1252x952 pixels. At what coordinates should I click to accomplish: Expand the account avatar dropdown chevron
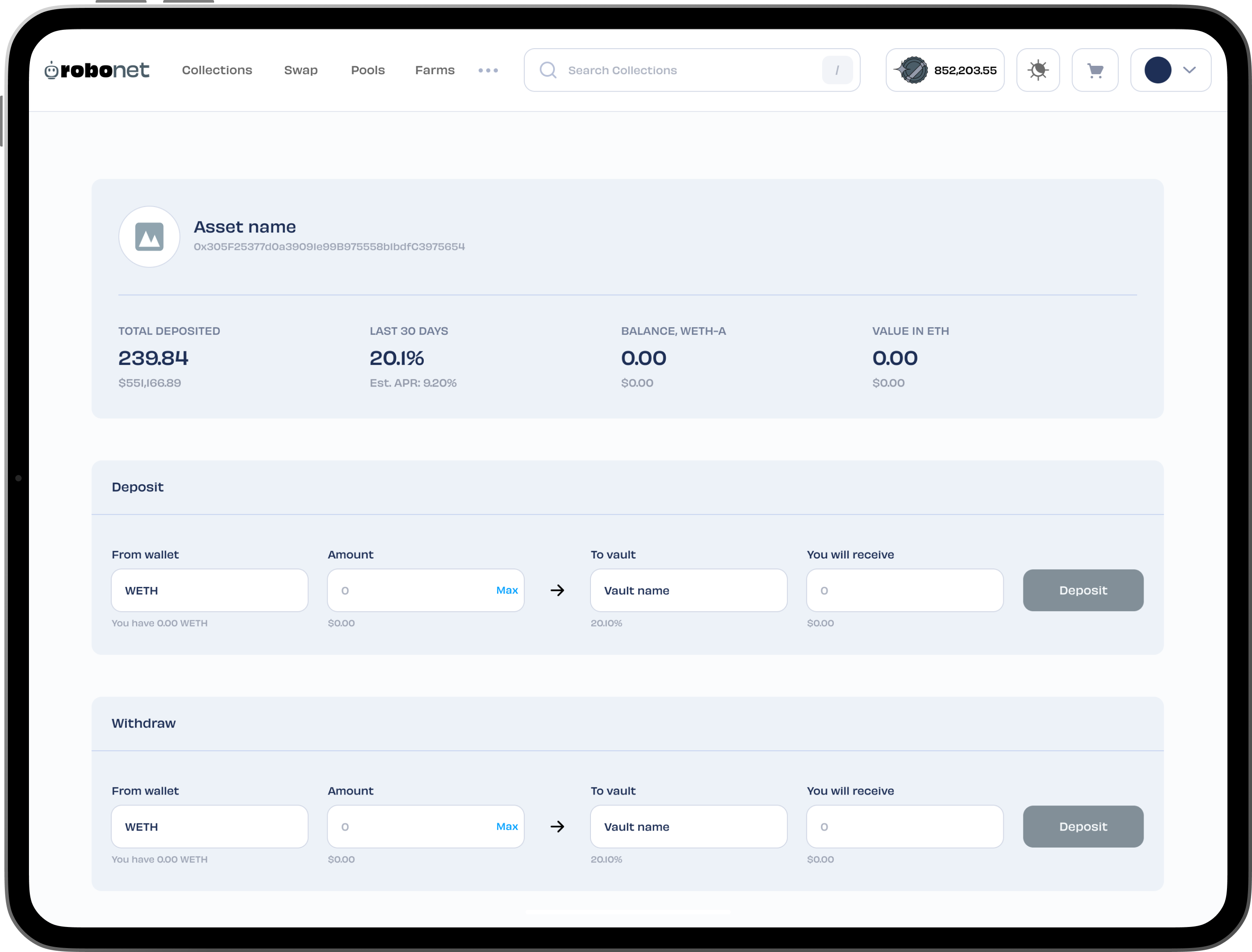[x=1189, y=70]
